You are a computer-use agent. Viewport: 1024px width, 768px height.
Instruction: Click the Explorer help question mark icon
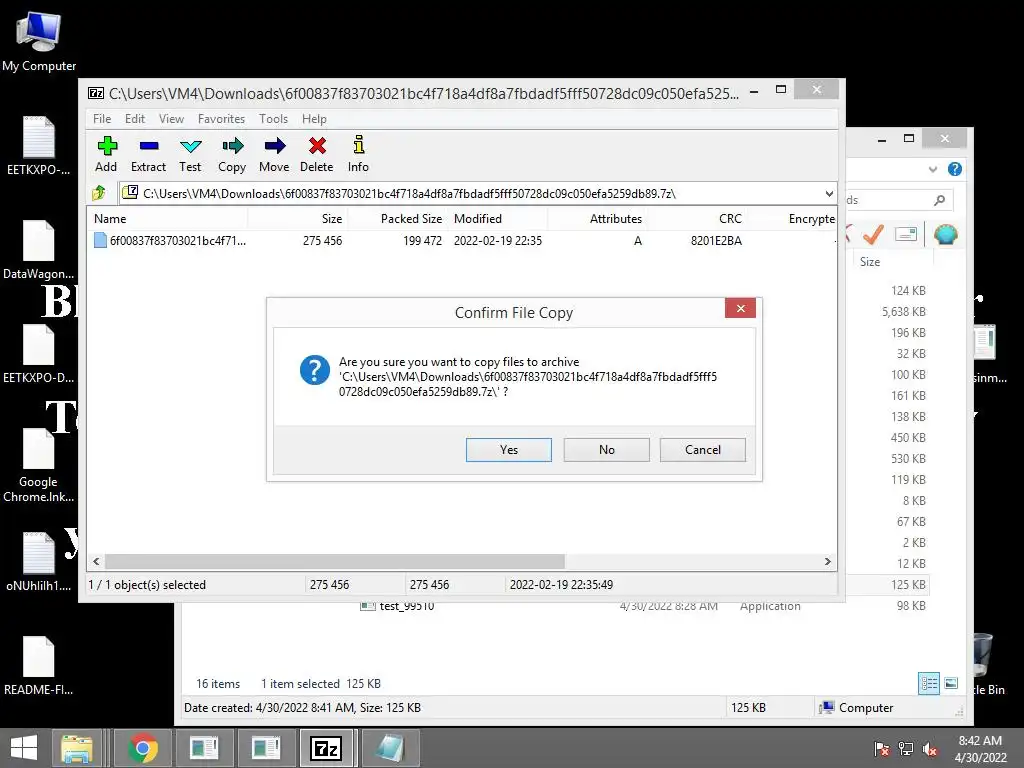[955, 169]
